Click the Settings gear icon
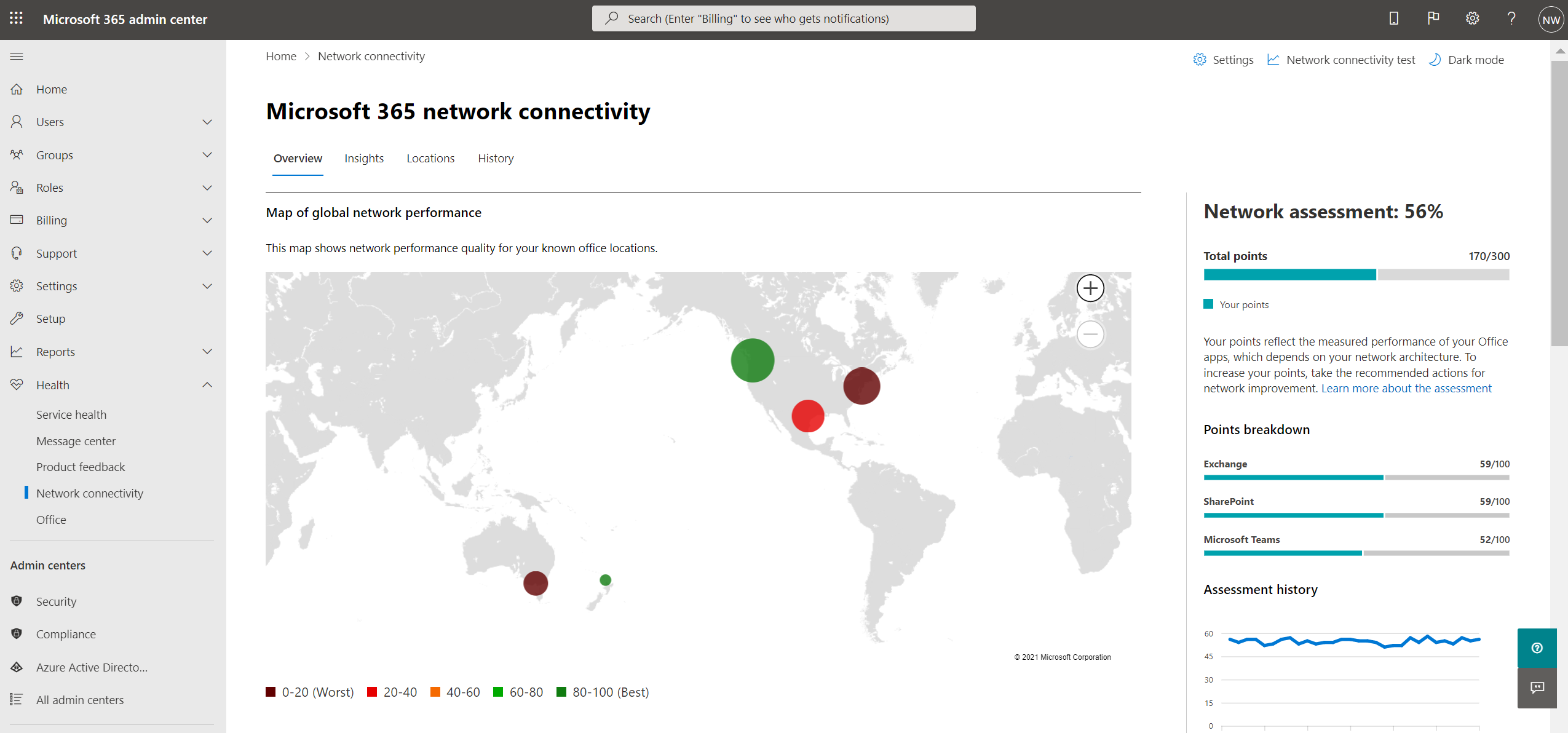The image size is (1568, 733). point(1471,19)
